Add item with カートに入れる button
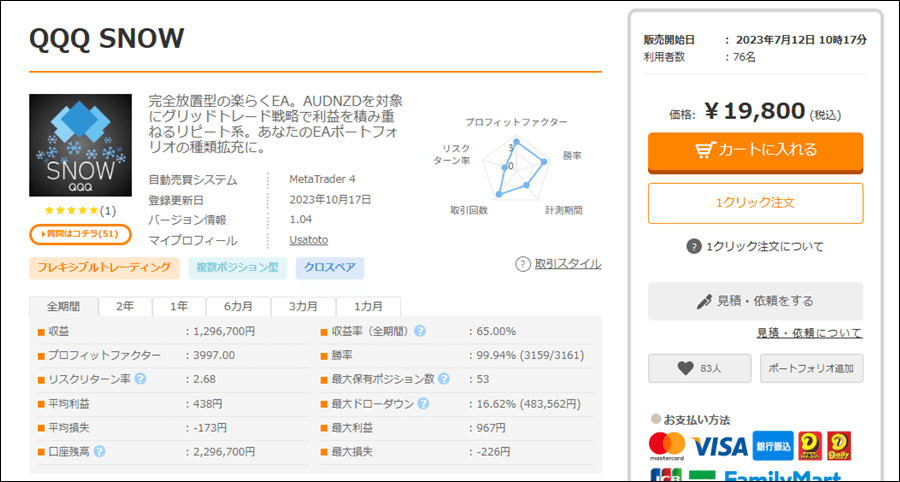 [755, 152]
